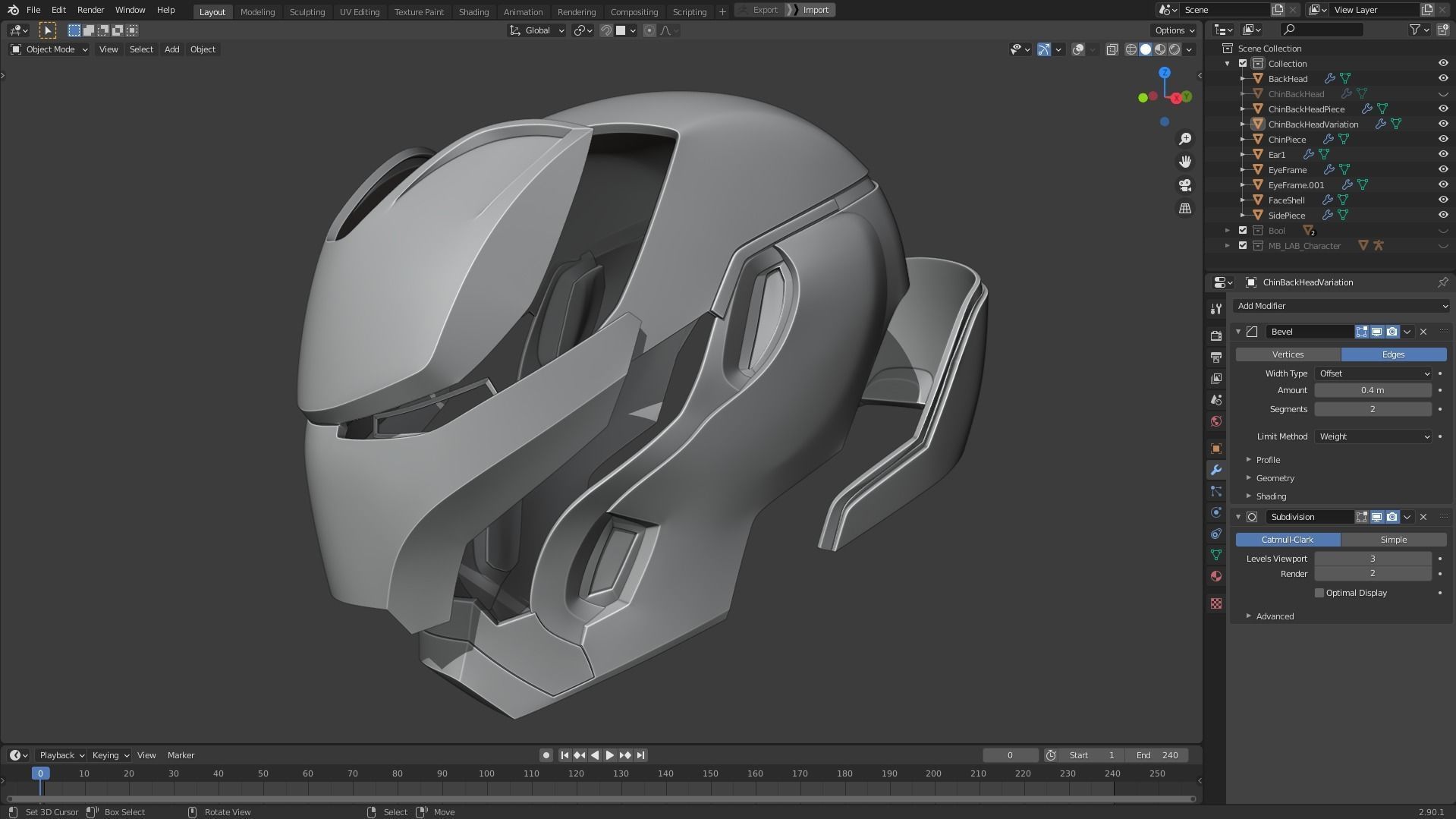Hide the SidePiece object via eye icon
Screen dimensions: 1456x819
[x=1443, y=215]
